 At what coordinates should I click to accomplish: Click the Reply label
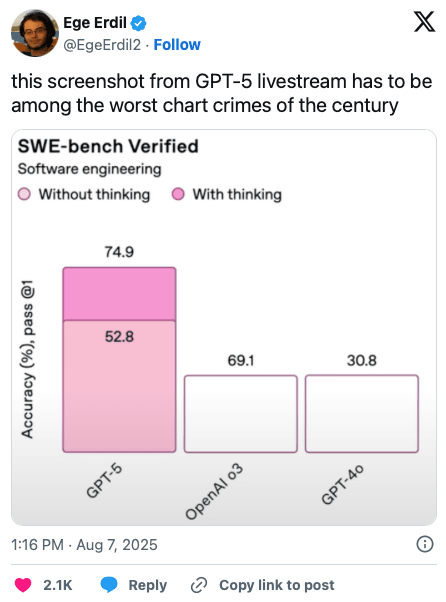148,585
